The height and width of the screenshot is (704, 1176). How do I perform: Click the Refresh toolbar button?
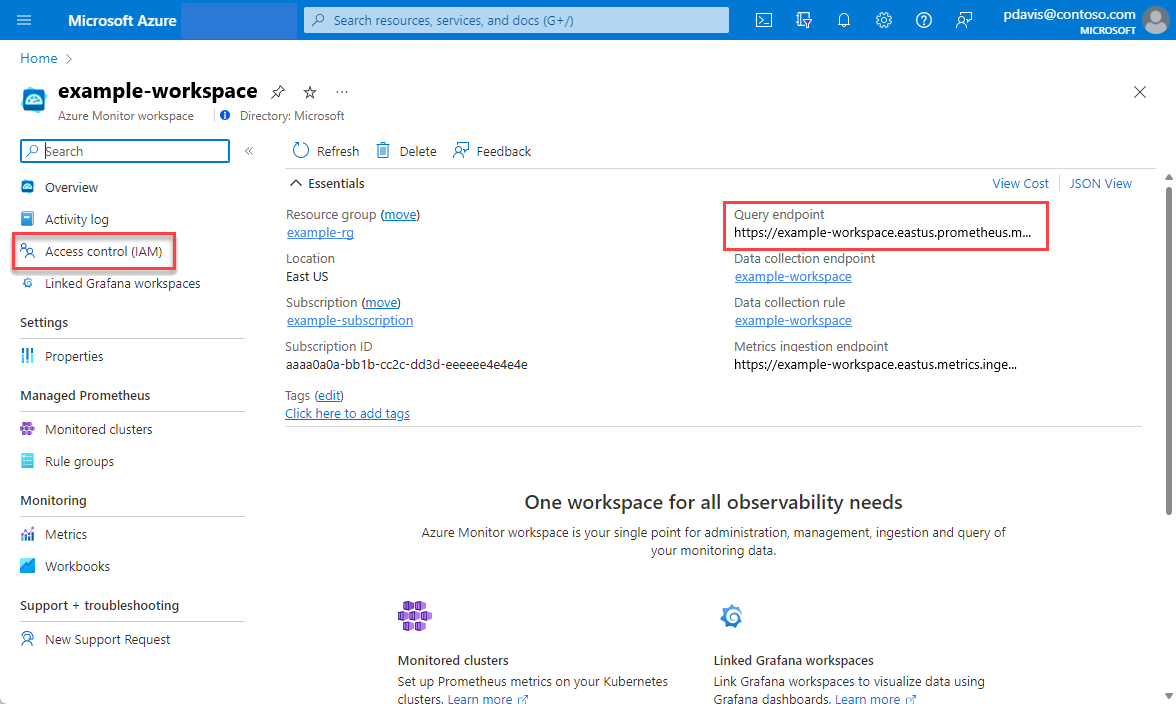[326, 151]
